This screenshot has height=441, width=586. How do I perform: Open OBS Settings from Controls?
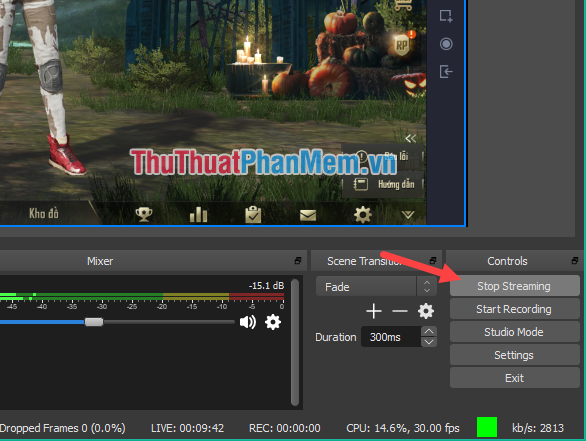[514, 355]
